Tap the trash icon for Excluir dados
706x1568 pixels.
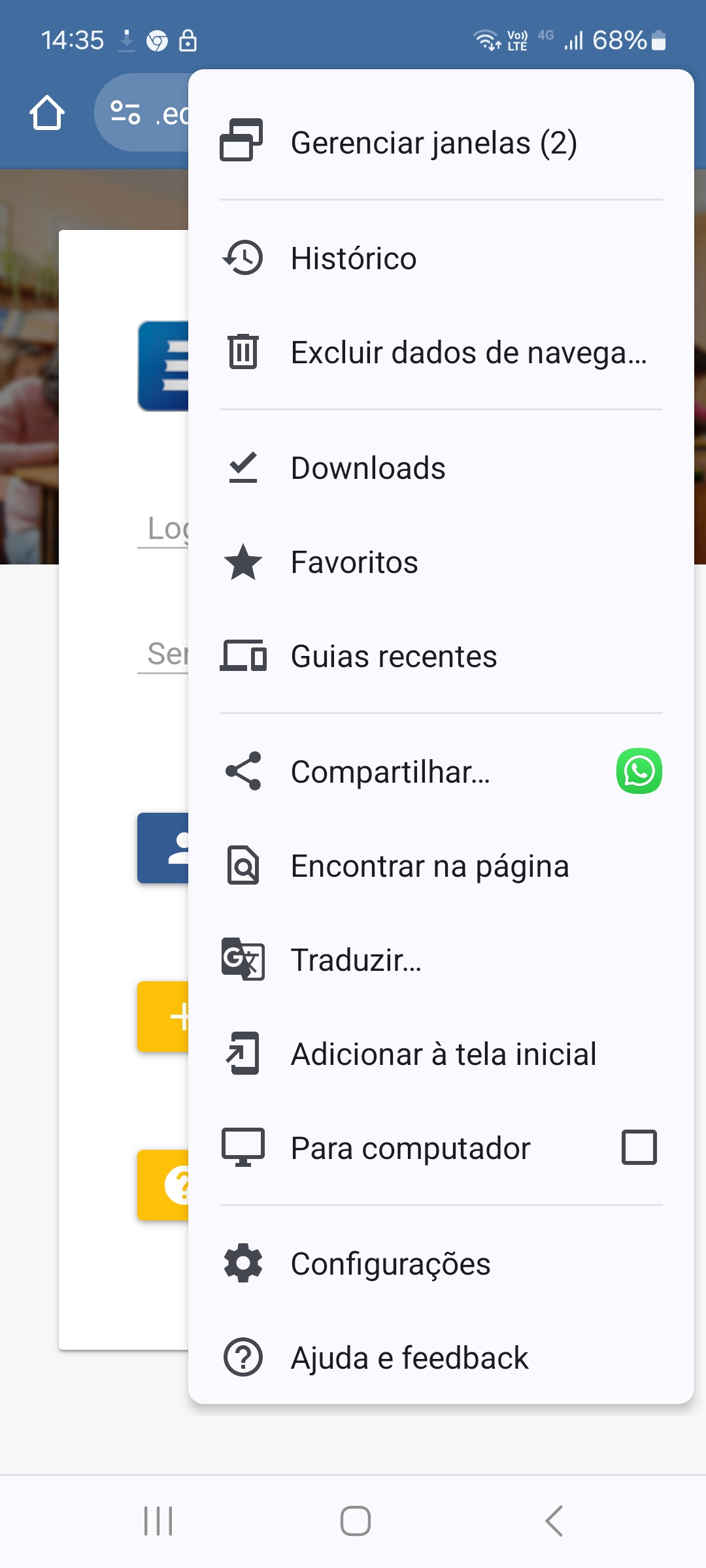pyautogui.click(x=243, y=351)
